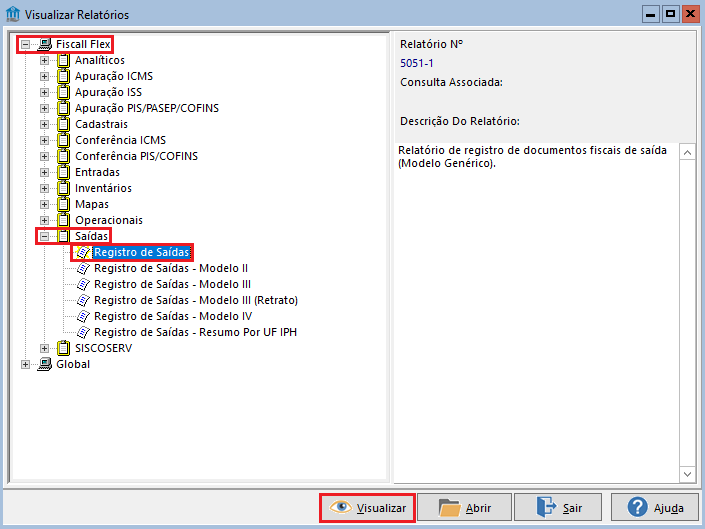The image size is (705, 529).
Task: Expand the Operacionais folder
Action: click(x=44, y=220)
